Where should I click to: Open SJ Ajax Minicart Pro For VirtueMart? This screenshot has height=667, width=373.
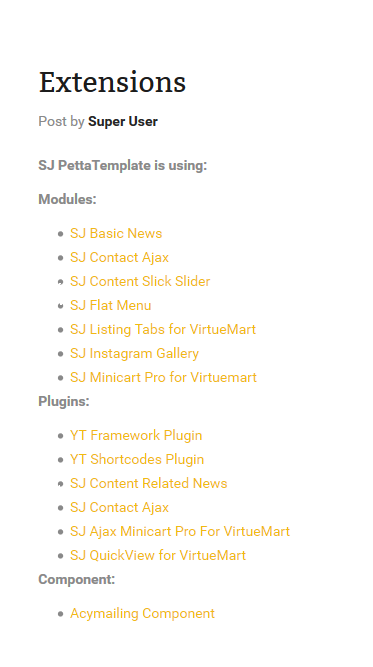[180, 531]
